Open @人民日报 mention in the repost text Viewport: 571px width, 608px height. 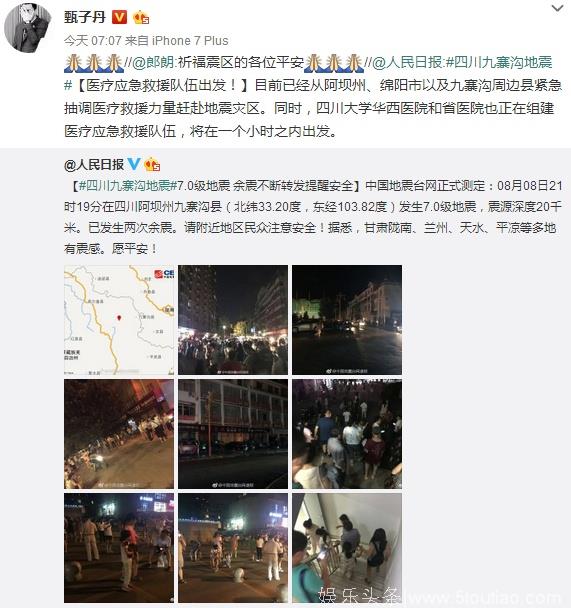pyautogui.click(x=407, y=62)
